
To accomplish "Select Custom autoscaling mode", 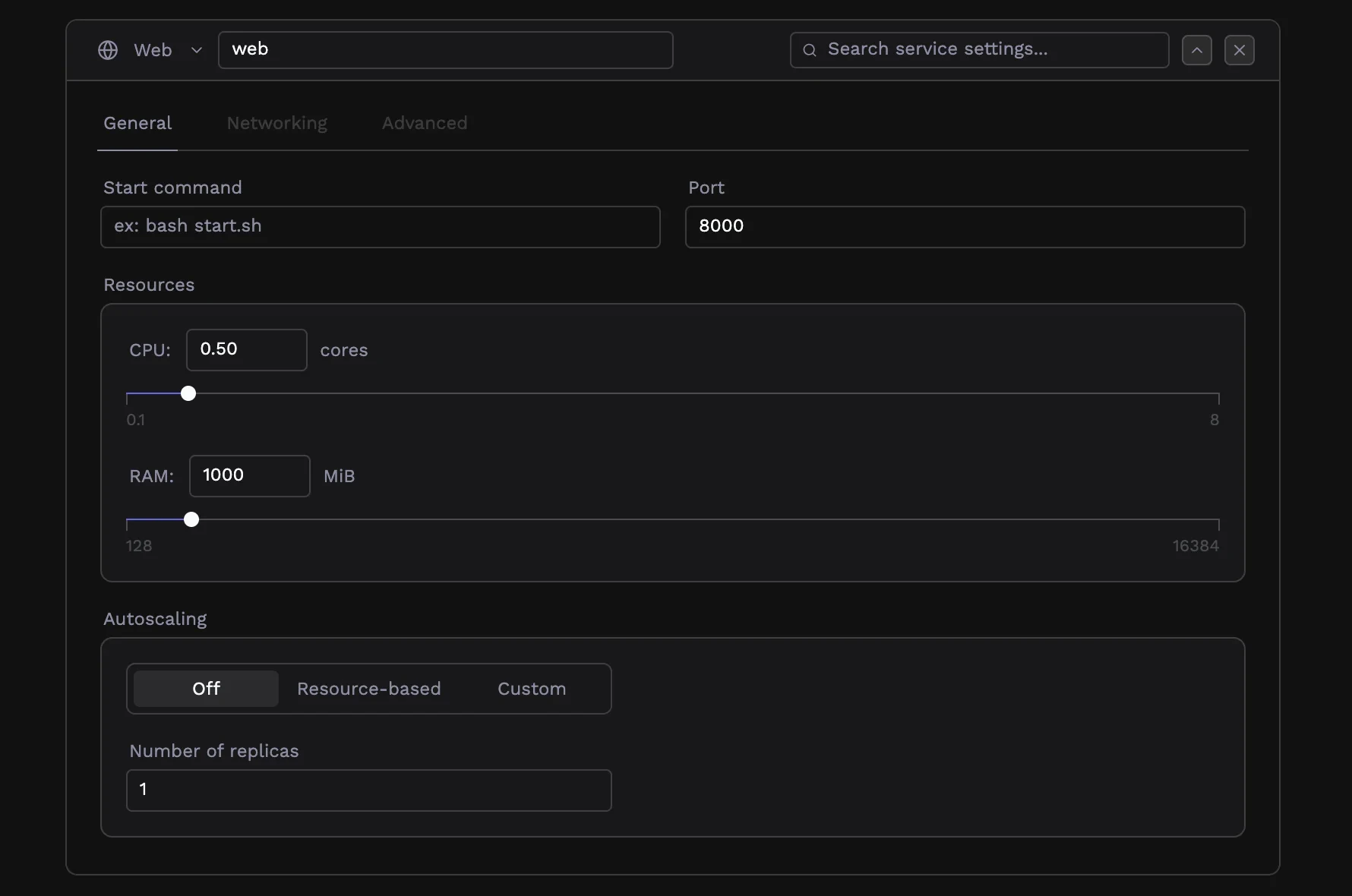I will [x=531, y=688].
